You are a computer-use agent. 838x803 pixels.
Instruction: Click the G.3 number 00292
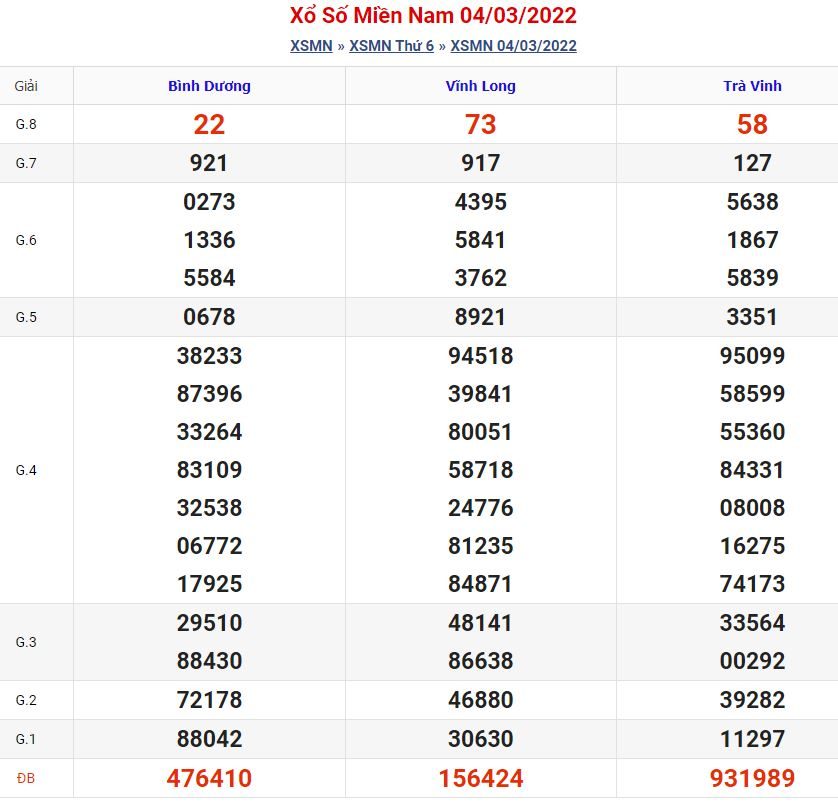[x=752, y=661]
